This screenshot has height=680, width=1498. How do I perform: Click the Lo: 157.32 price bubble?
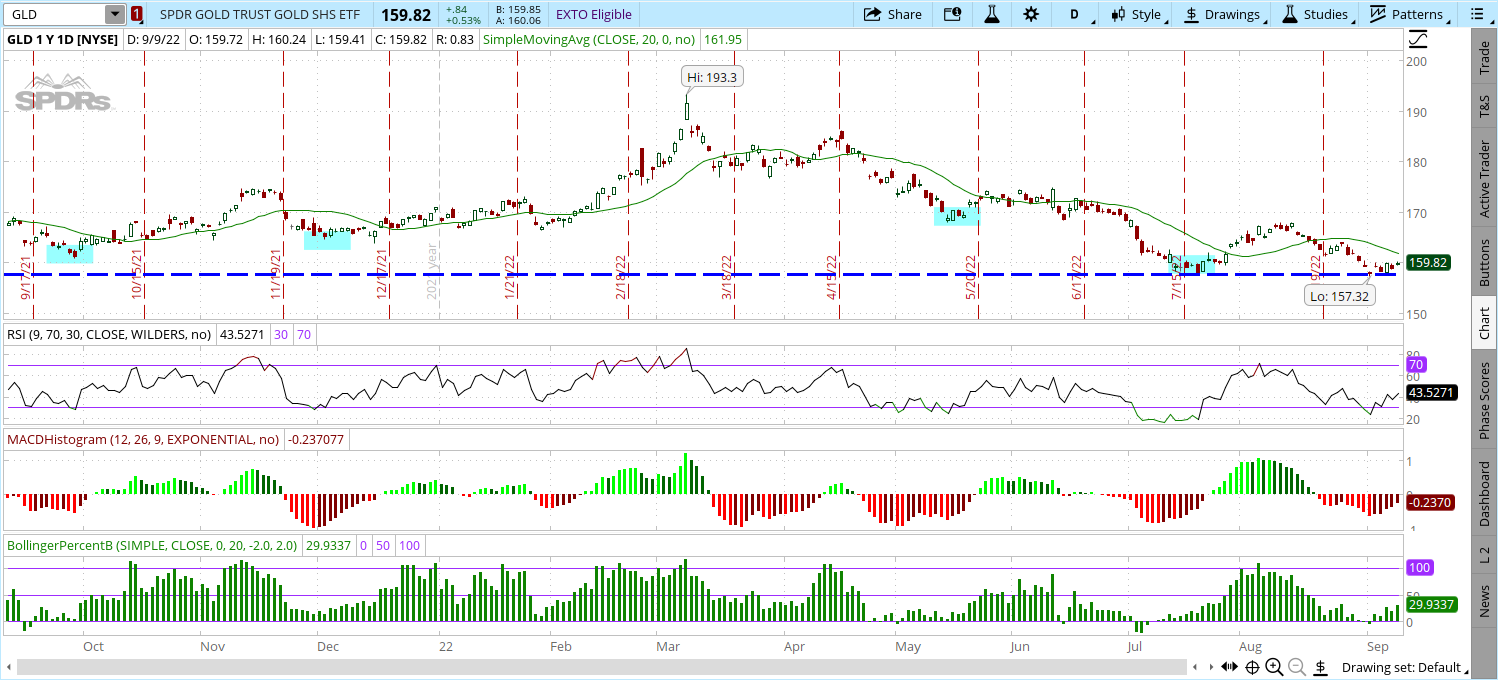point(1341,296)
